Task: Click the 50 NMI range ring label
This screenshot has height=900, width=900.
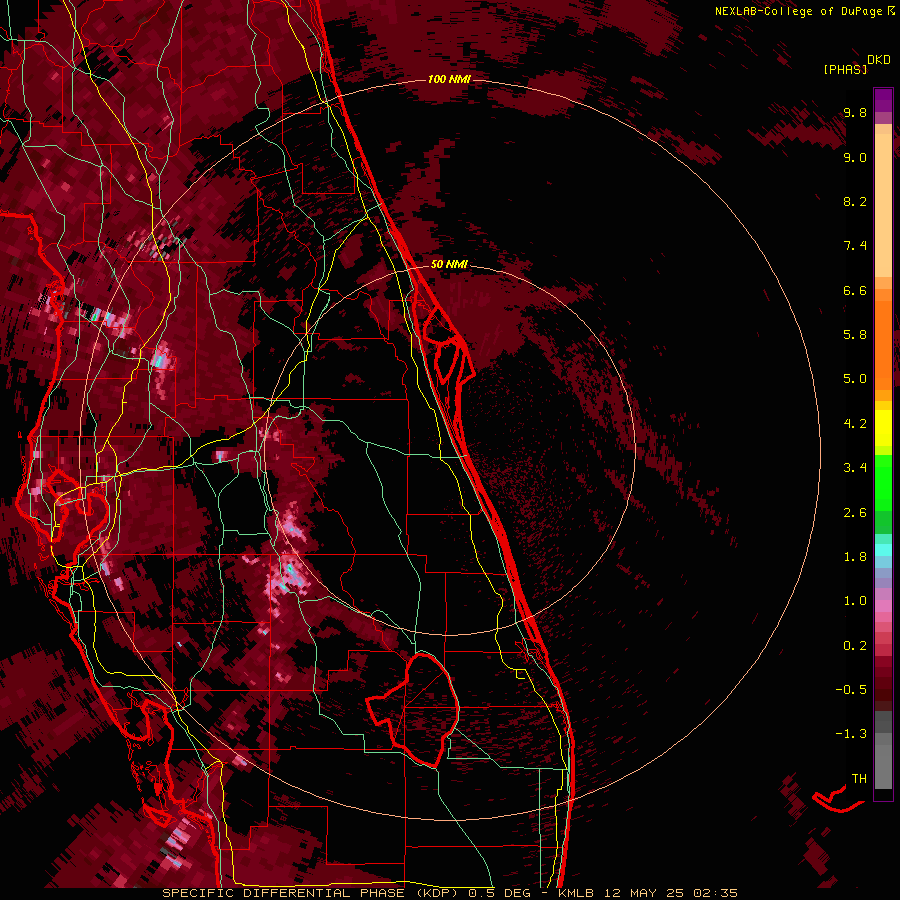Action: point(449,264)
